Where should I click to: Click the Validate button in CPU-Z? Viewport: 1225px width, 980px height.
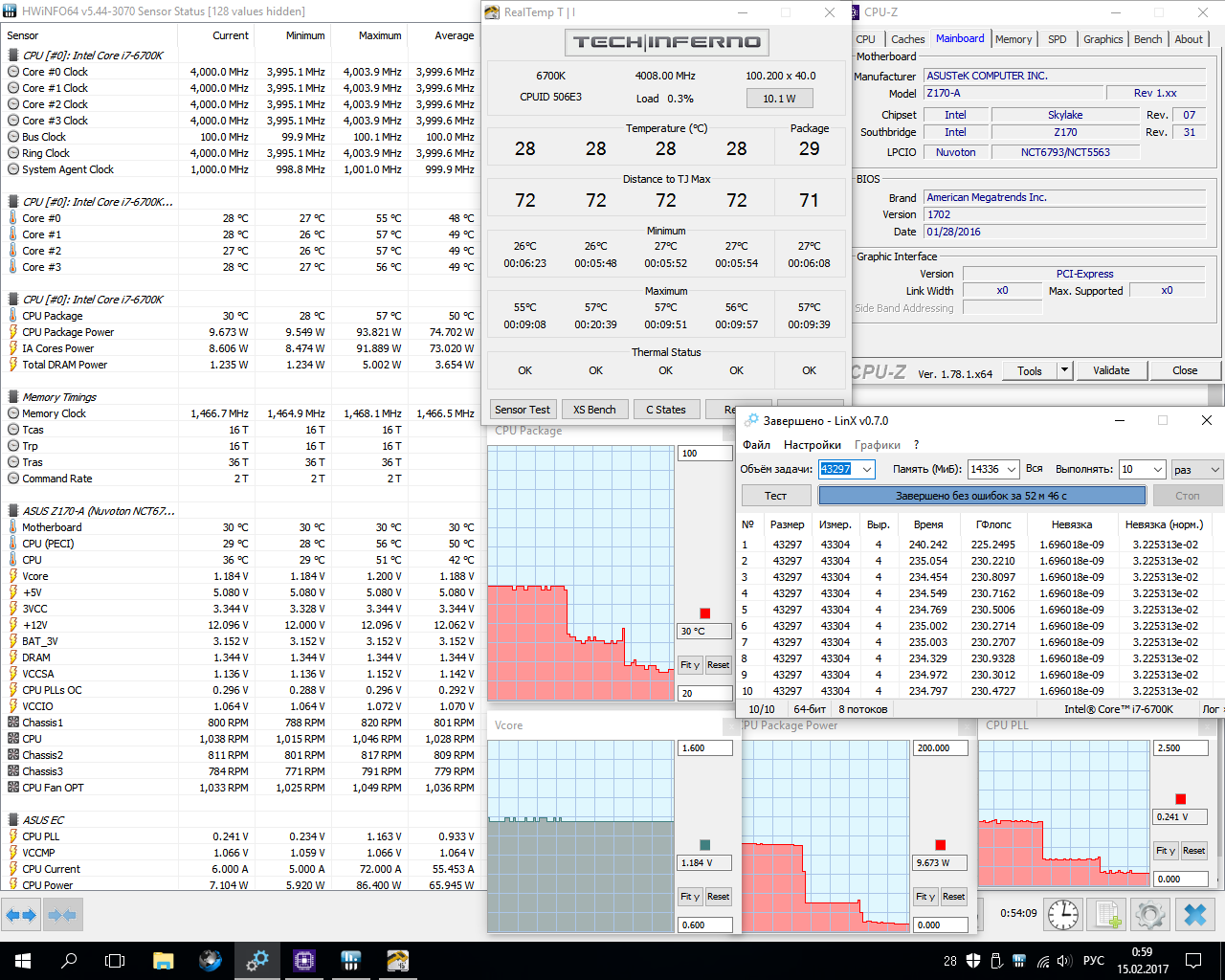(x=1111, y=370)
